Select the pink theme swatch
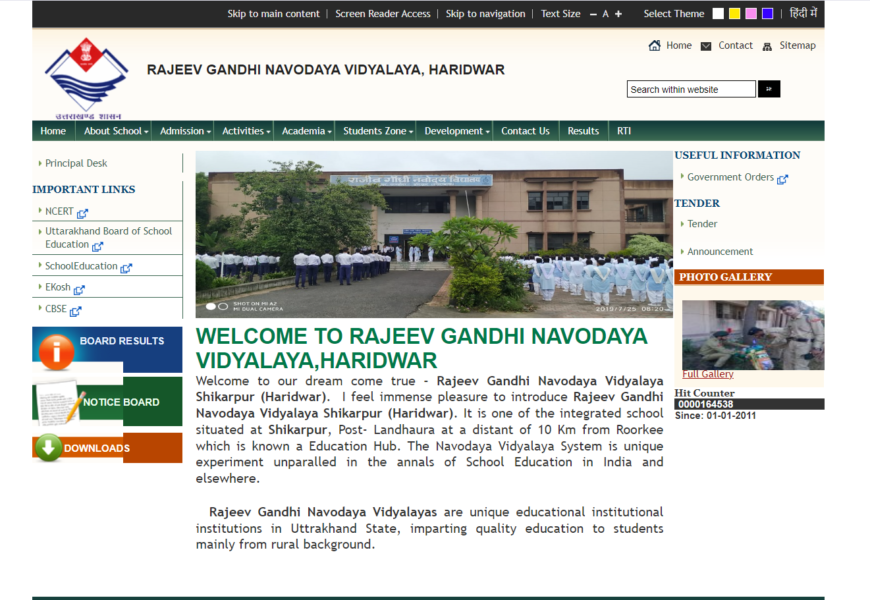 tap(751, 14)
